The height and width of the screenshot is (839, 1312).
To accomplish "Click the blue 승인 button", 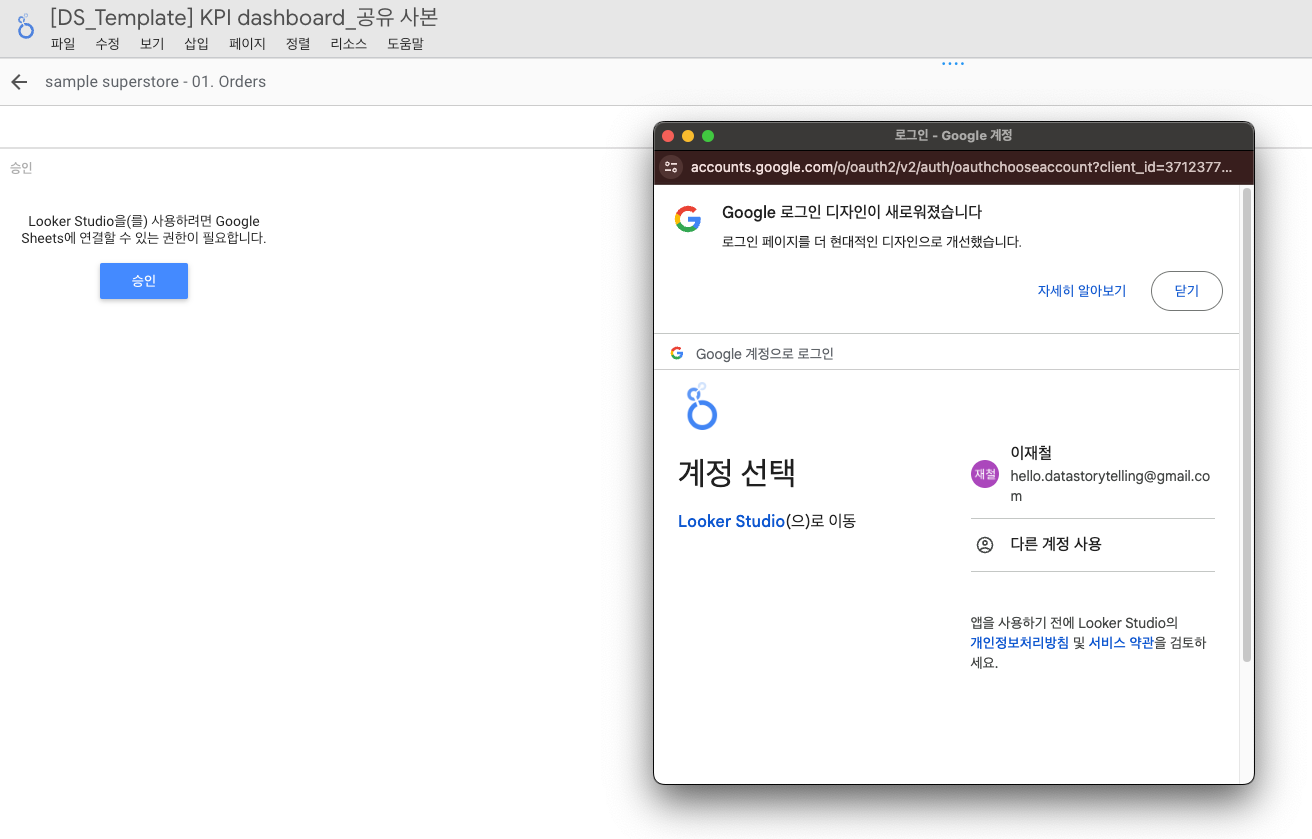I will [x=144, y=281].
